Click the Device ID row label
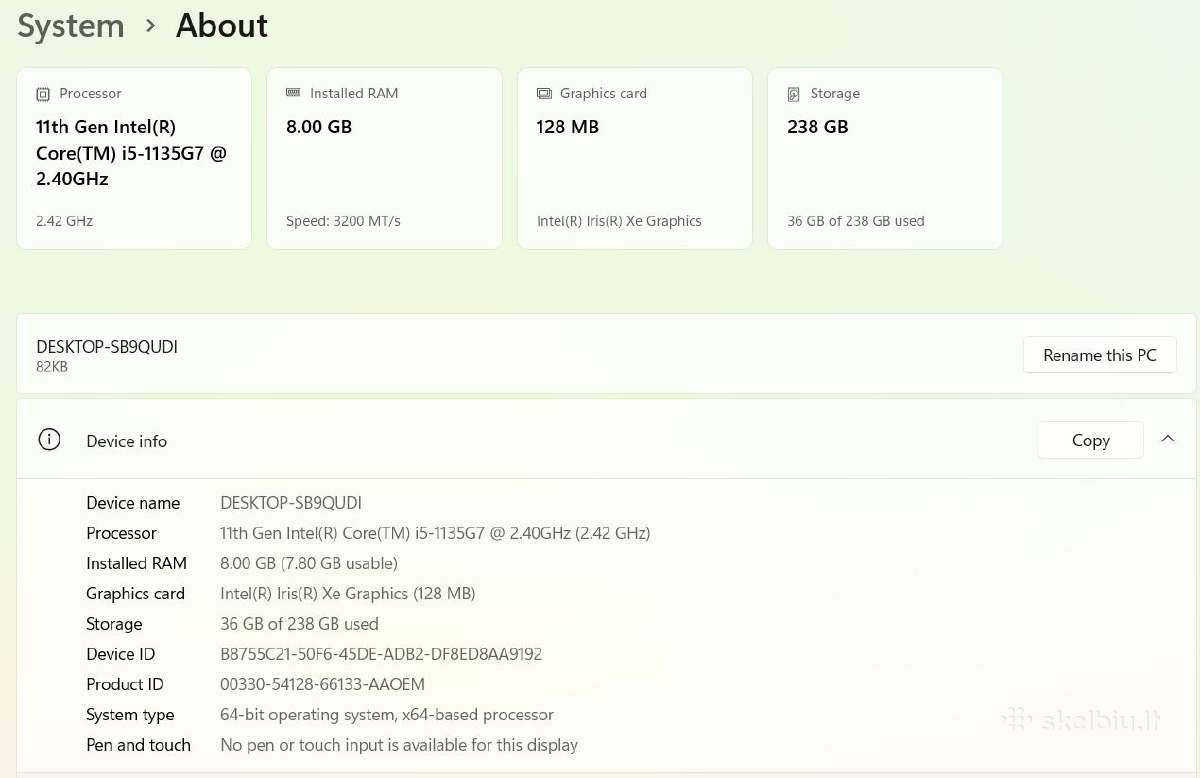The image size is (1200, 778). tap(120, 654)
